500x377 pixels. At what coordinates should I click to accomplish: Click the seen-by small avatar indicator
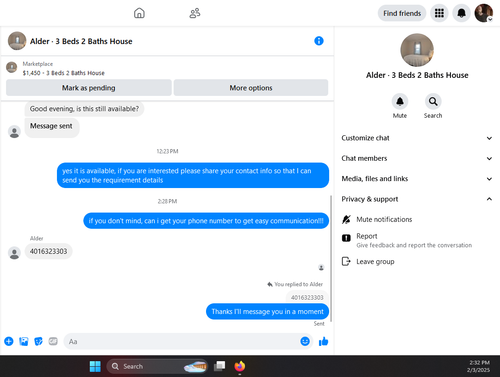pos(321,267)
